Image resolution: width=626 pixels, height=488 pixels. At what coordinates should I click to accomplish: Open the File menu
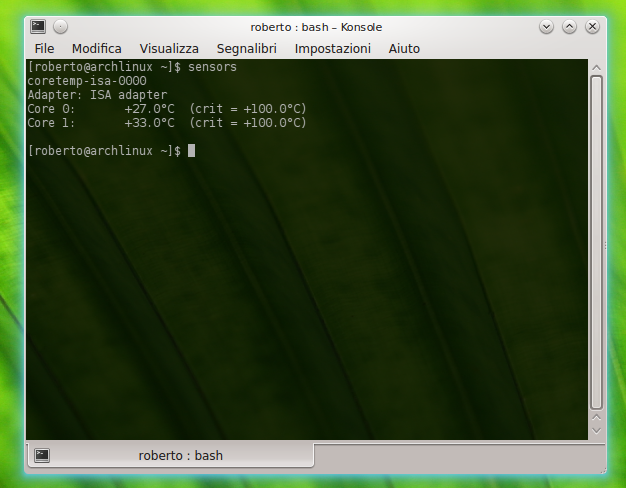(x=44, y=49)
